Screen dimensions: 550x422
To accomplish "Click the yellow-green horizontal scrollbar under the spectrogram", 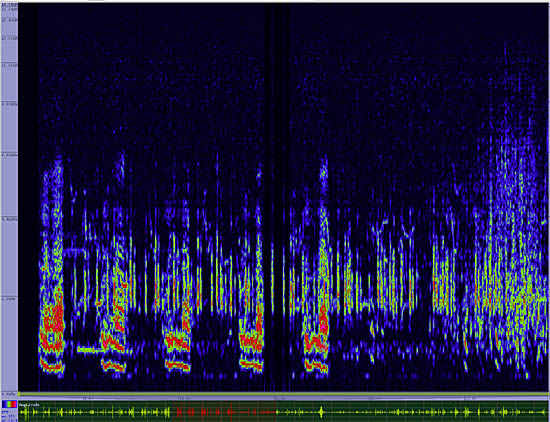I will (284, 394).
